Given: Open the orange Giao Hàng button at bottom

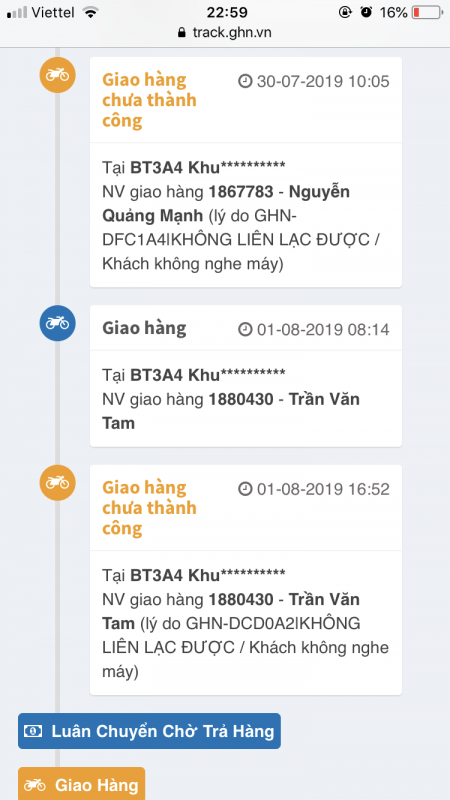Looking at the screenshot, I should [82, 784].
